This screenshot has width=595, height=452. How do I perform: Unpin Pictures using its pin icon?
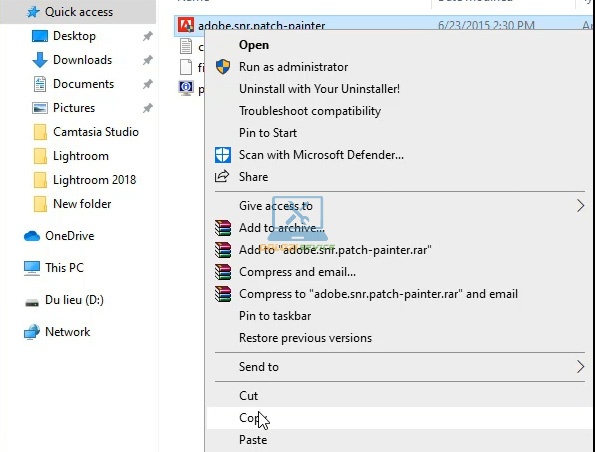147,108
